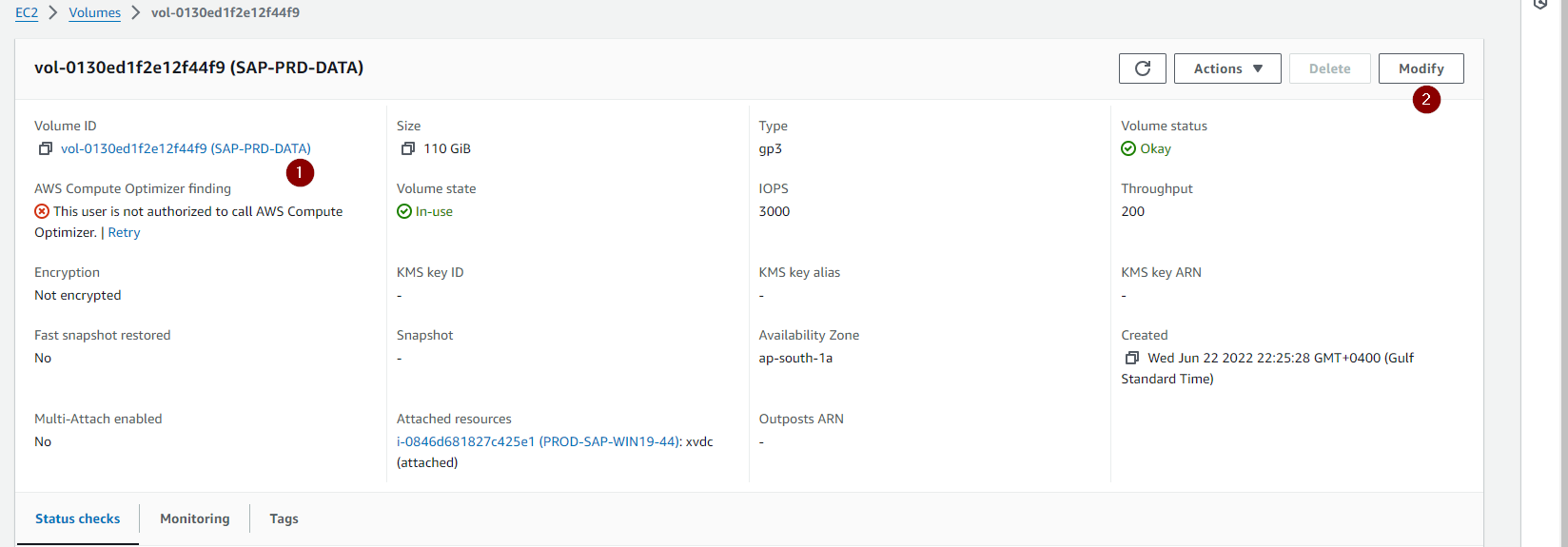This screenshot has height=547, width=1568.
Task: Click the 'KMS key alias' label
Action: pos(799,272)
